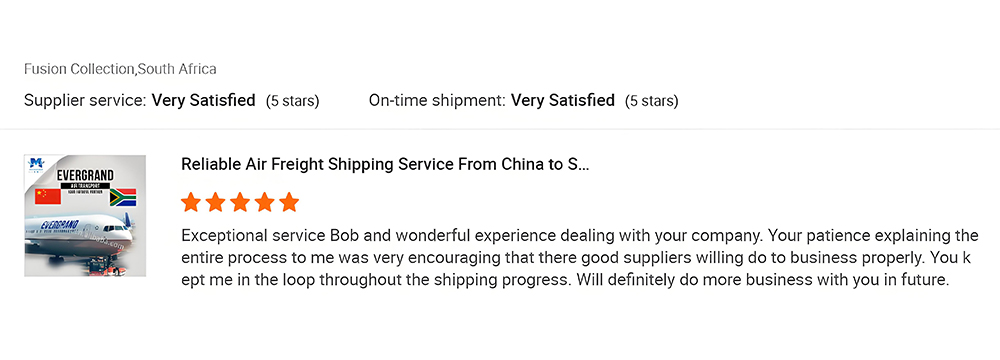
Task: Click Very Satisfied next to Supplier service
Action: coord(203,100)
